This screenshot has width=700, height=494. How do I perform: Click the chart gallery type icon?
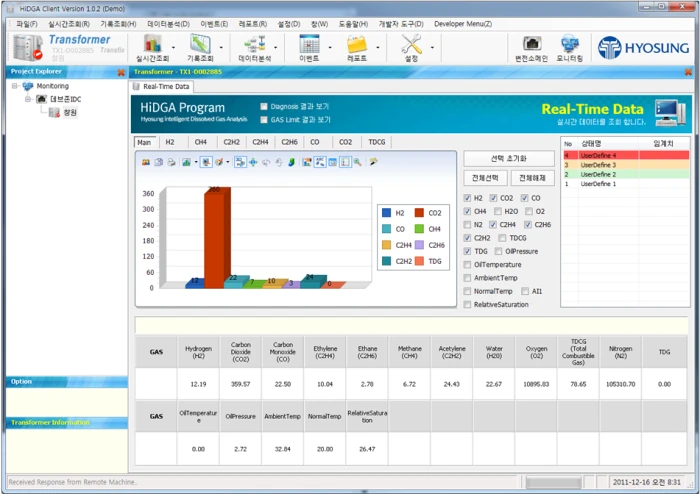186,162
